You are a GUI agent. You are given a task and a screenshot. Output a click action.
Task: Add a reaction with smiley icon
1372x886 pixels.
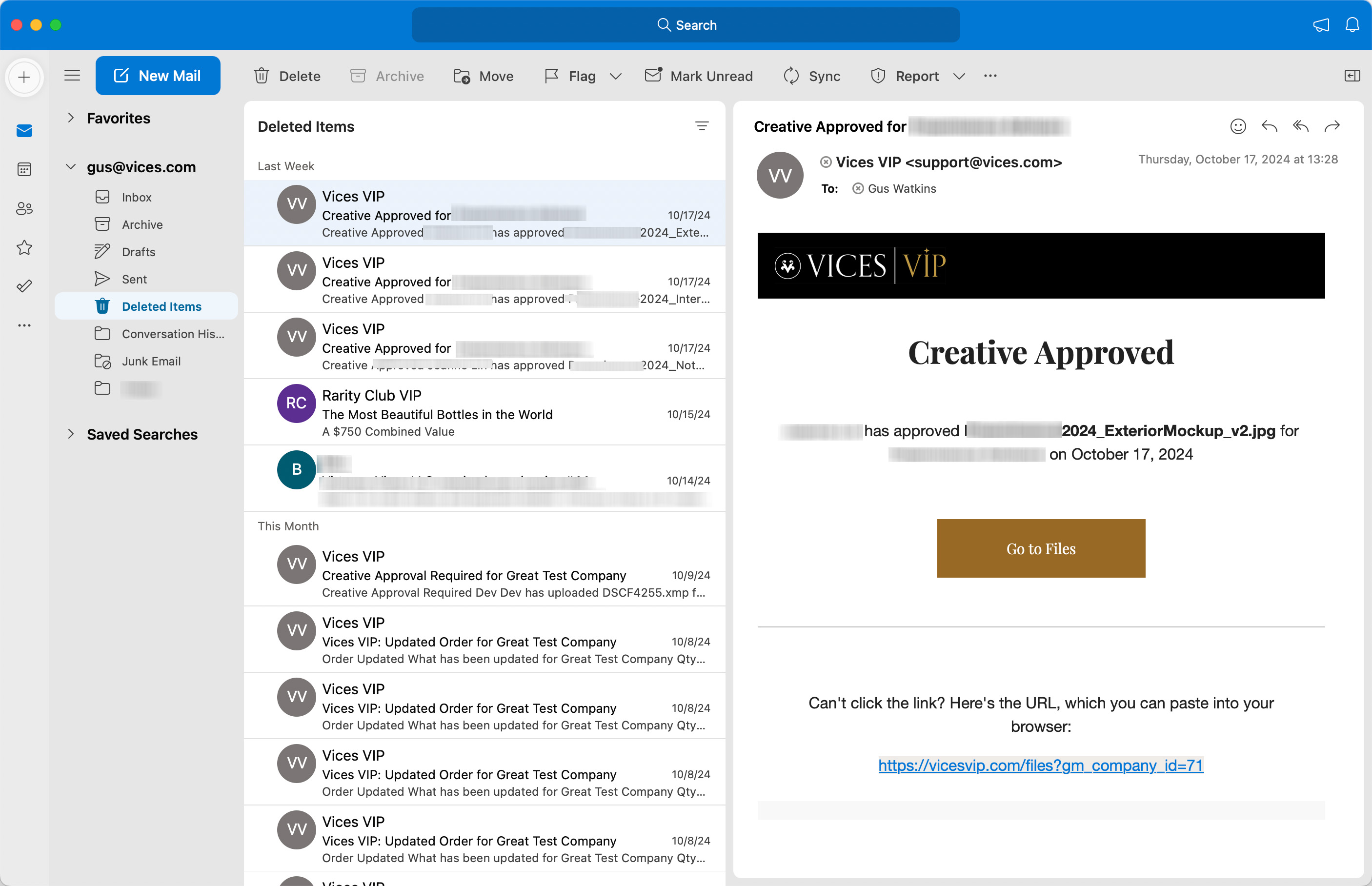pos(1238,126)
